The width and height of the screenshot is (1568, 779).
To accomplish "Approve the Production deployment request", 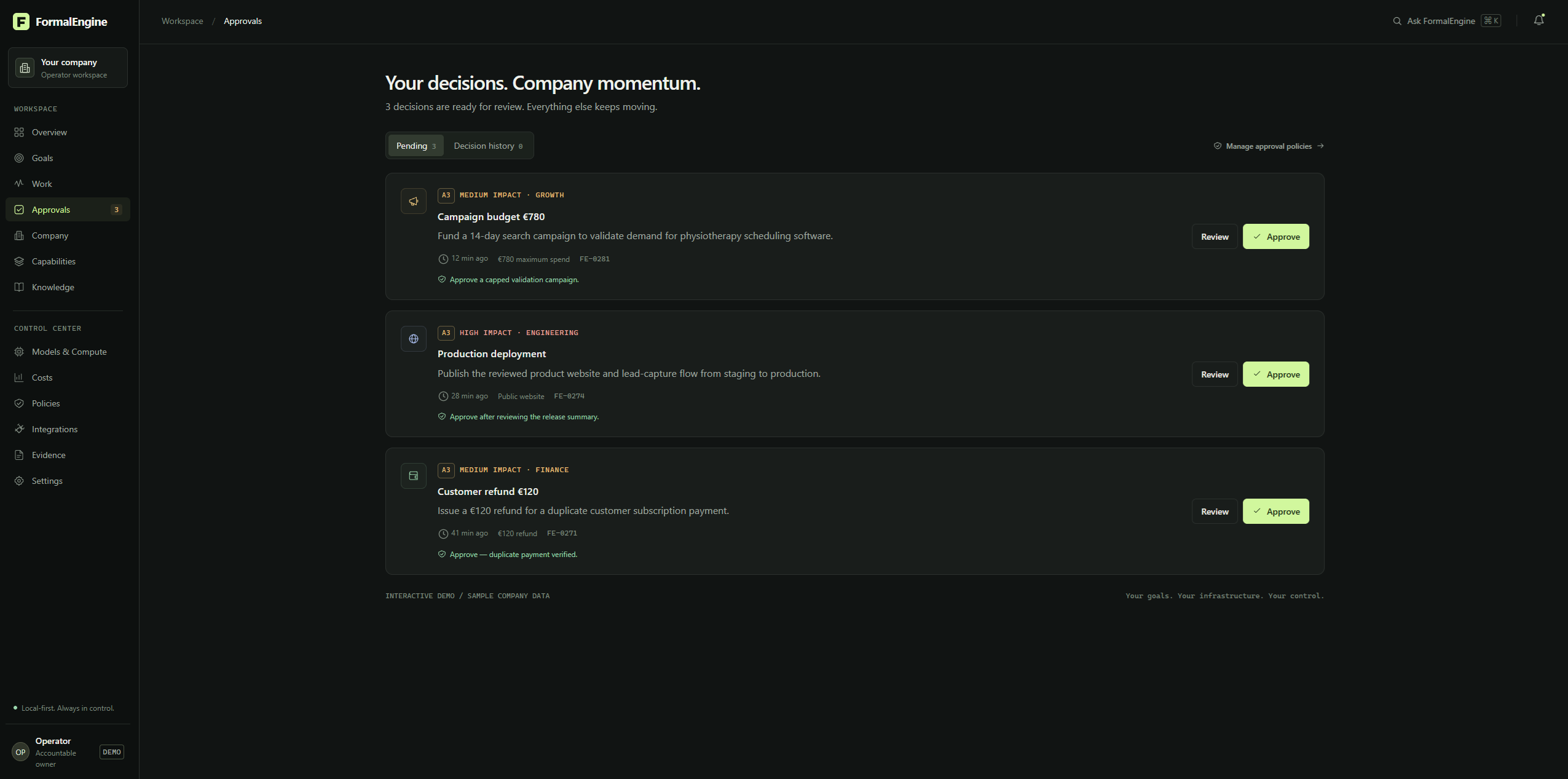I will click(x=1276, y=374).
